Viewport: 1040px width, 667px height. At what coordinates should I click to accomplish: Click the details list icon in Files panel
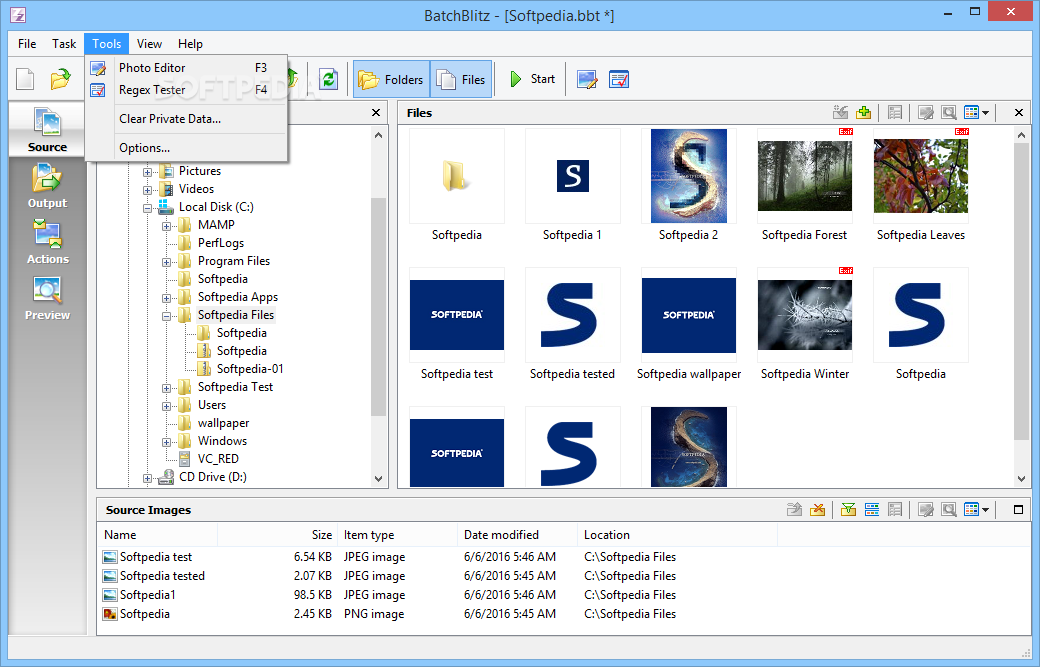(895, 113)
